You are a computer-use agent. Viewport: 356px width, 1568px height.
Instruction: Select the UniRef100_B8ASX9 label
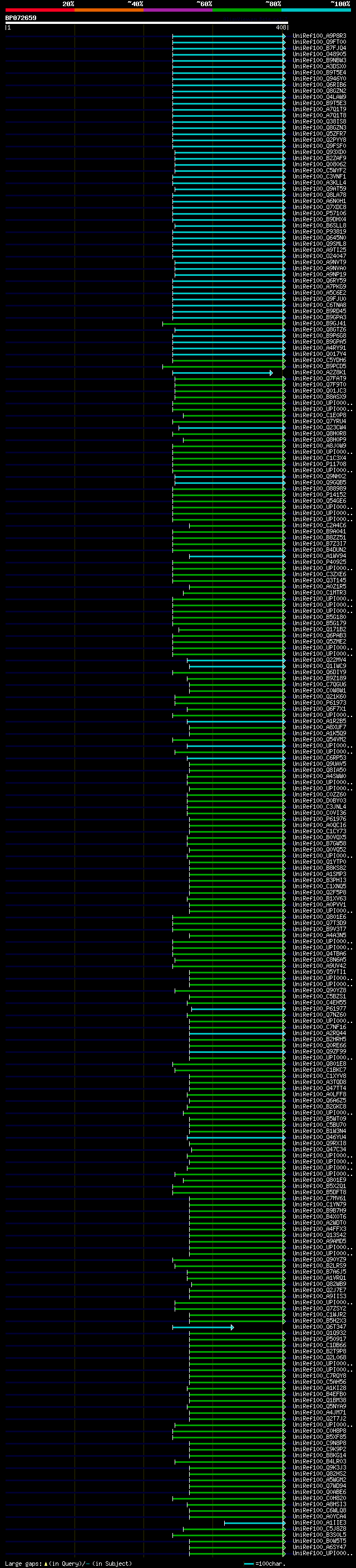click(319, 397)
